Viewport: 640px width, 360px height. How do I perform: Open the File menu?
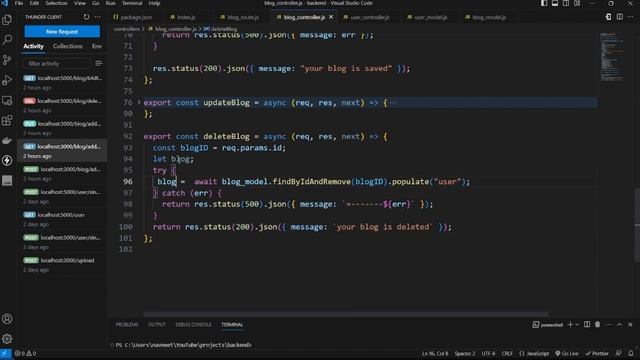[19, 3]
